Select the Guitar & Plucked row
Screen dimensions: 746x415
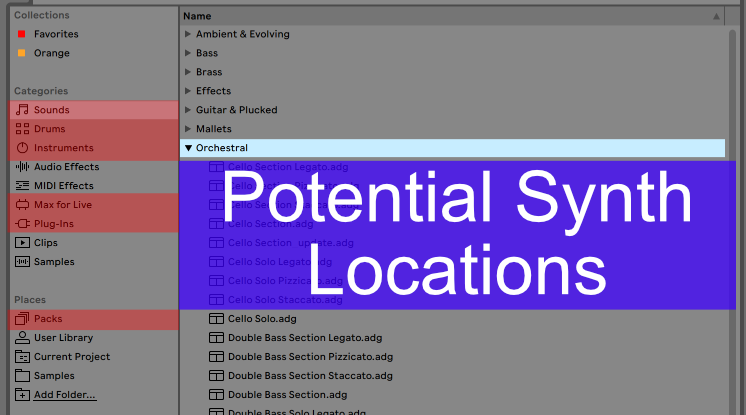click(x=452, y=109)
